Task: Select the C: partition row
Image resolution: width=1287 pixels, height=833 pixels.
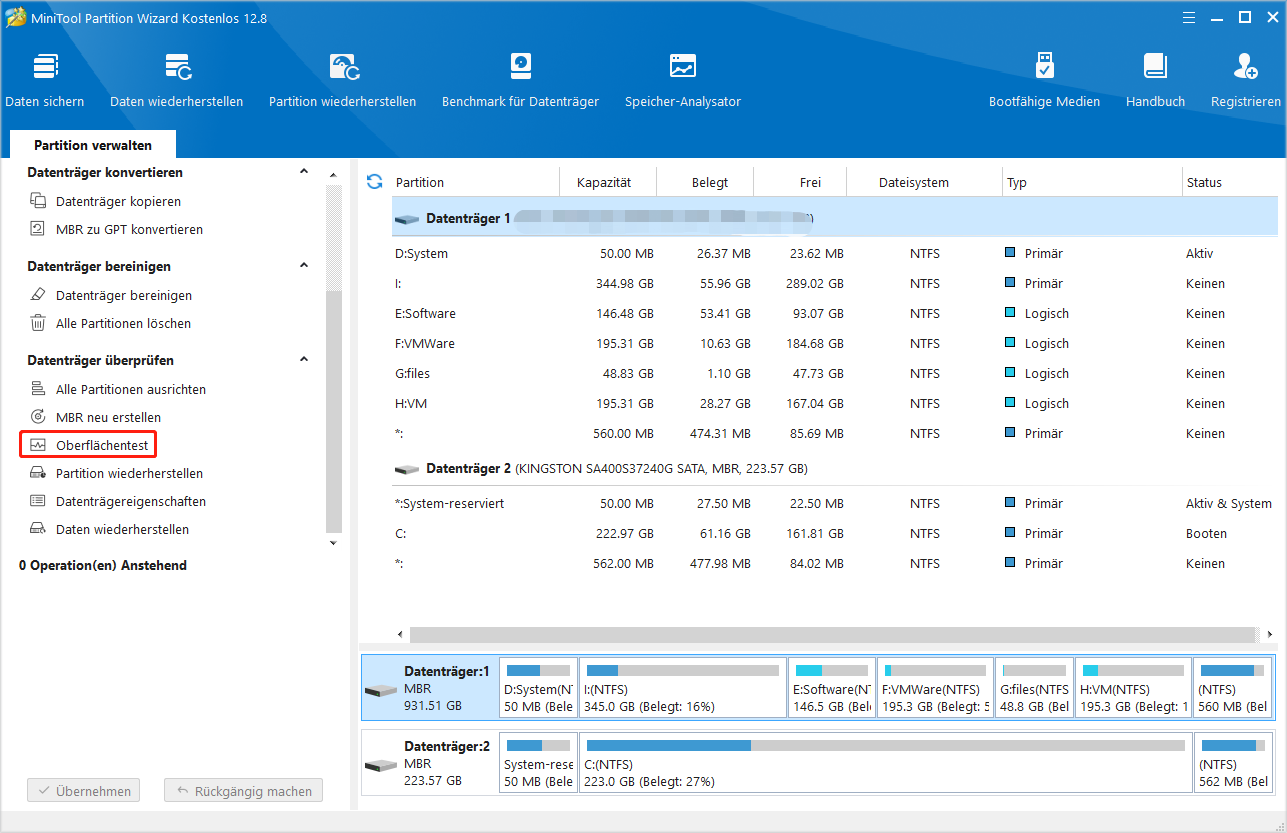Action: click(835, 534)
